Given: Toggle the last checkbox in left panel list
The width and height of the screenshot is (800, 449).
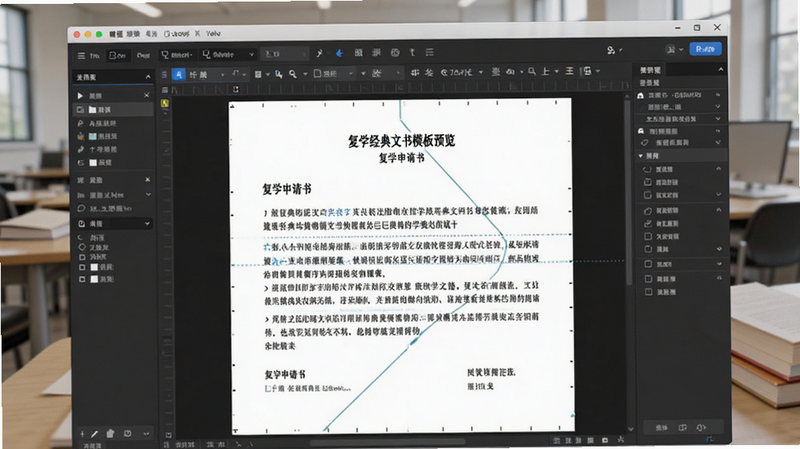Looking at the screenshot, I should (x=82, y=279).
